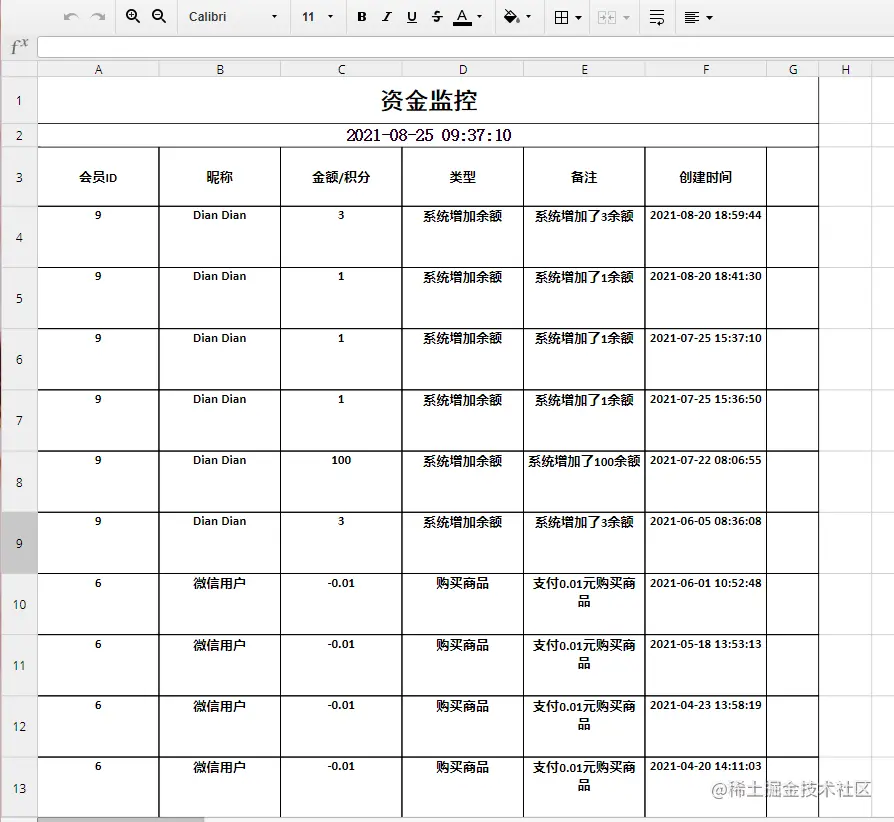Click the date cell 2021-06-01 10:52:48
This screenshot has width=894, height=822.
[x=706, y=604]
